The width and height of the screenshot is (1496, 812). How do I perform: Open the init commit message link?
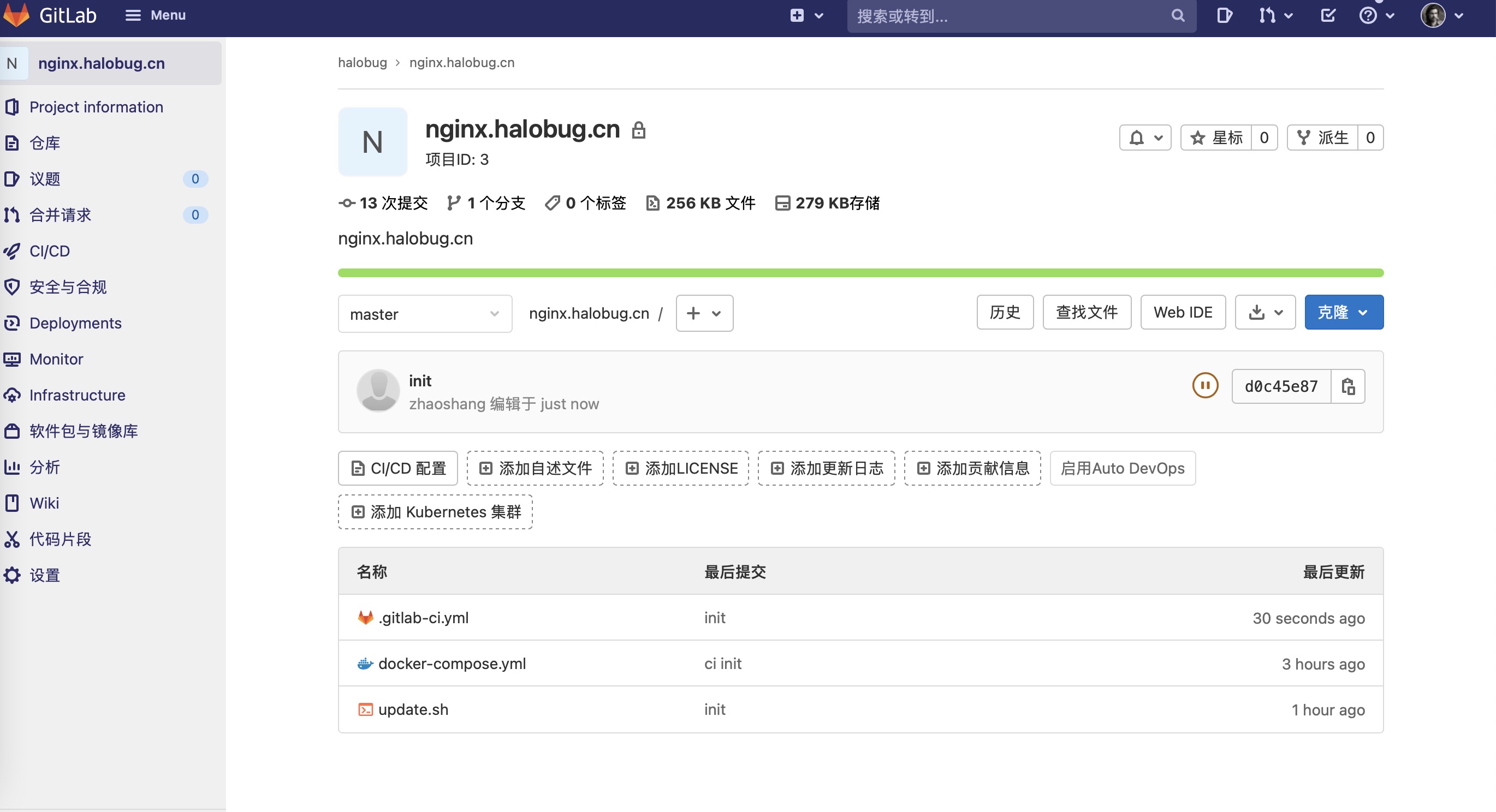coord(420,381)
